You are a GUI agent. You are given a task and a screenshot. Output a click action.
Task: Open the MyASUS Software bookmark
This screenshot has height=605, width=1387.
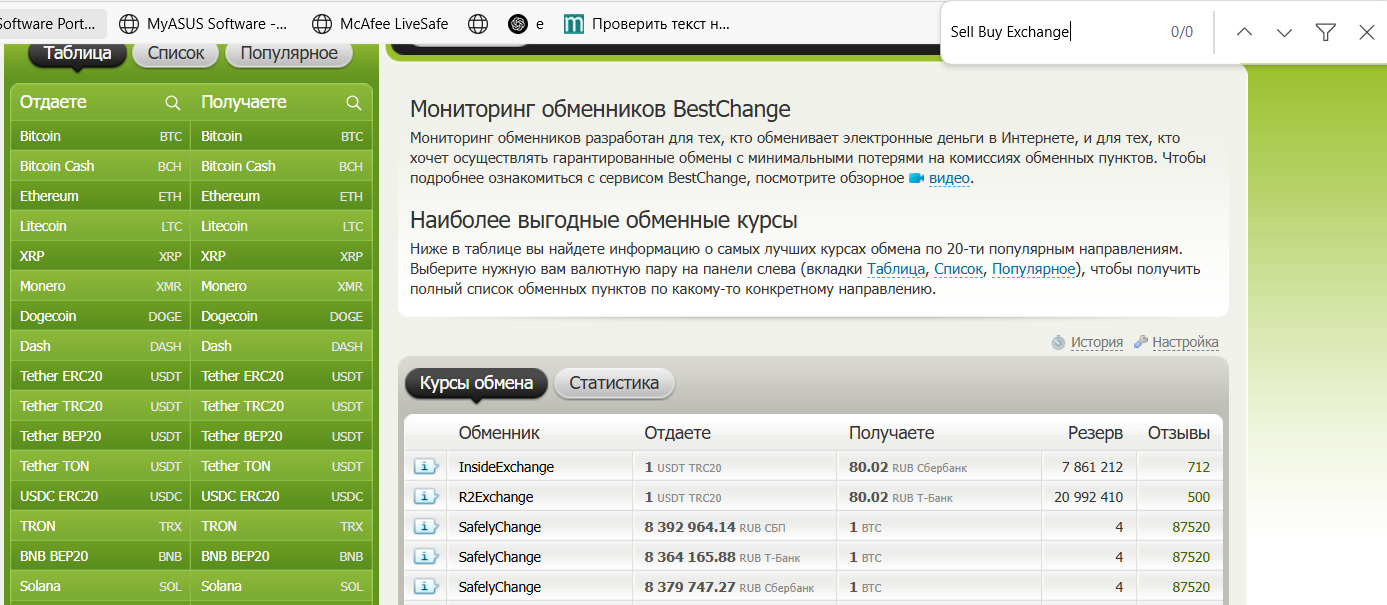[204, 23]
